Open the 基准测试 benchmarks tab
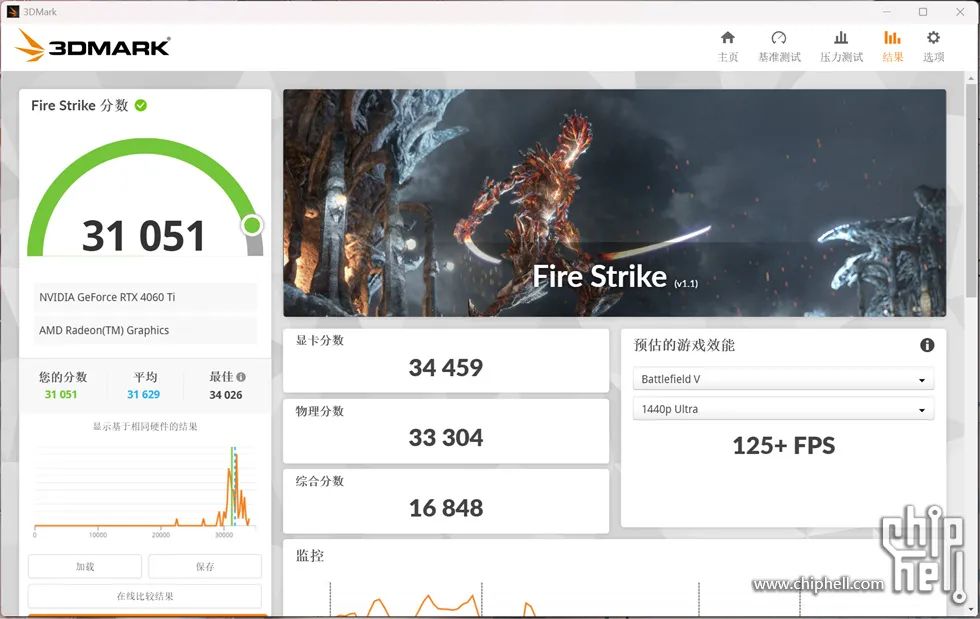980x619 pixels. (779, 47)
